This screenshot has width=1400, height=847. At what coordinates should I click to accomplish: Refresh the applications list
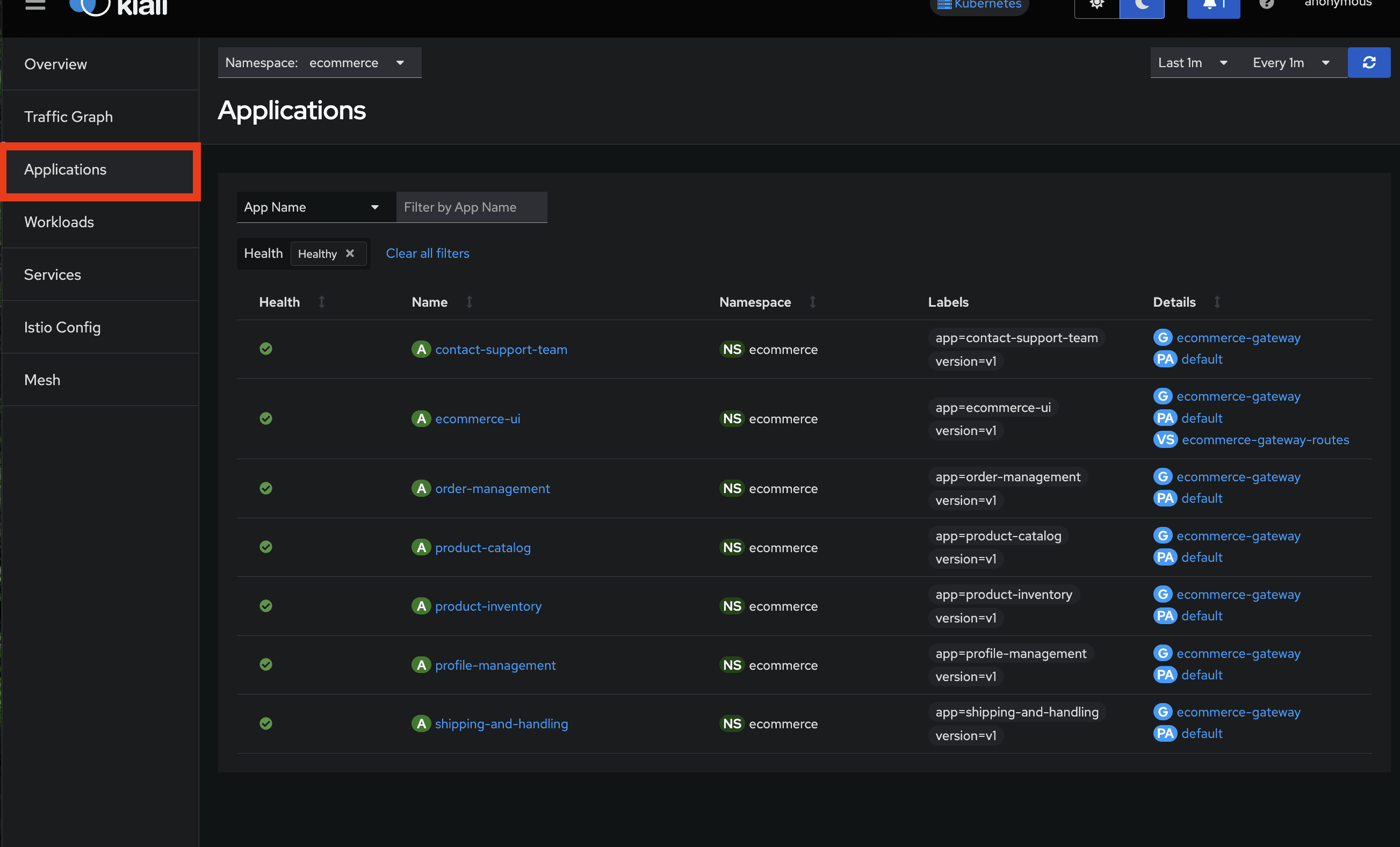tap(1369, 62)
